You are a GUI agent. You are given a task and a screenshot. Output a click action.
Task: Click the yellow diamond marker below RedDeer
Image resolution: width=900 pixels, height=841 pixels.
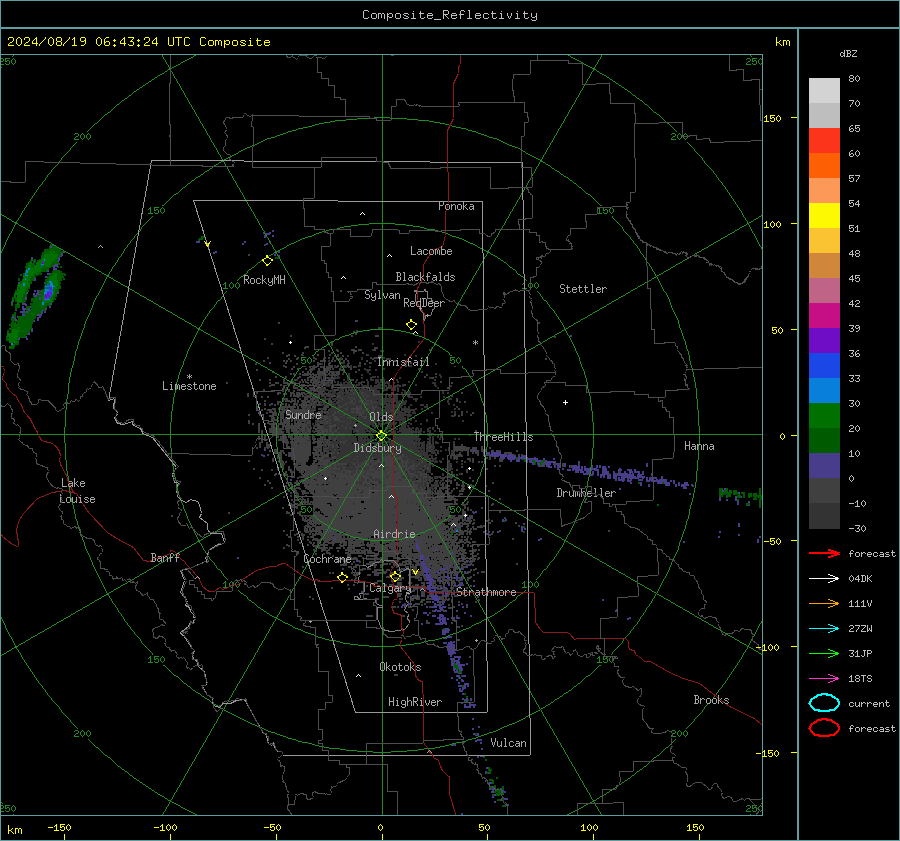411,325
